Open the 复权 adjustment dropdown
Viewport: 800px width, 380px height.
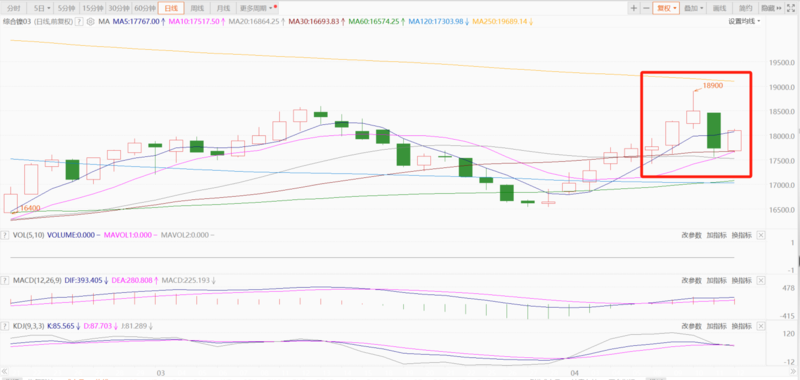pos(667,8)
